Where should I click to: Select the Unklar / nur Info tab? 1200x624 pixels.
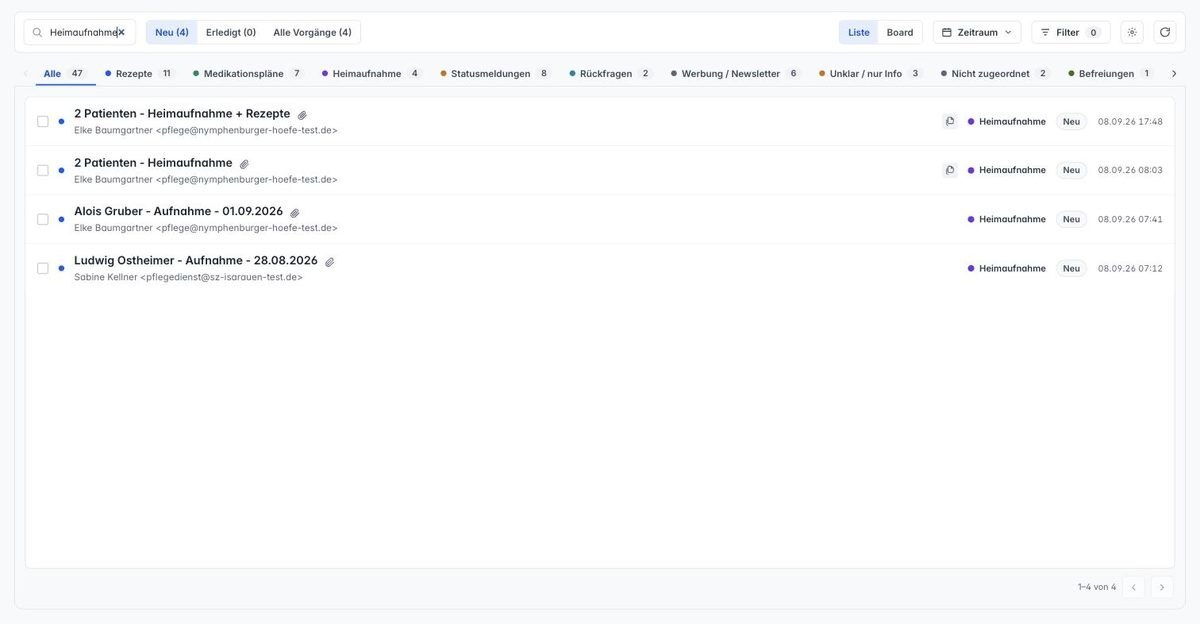click(x=869, y=73)
